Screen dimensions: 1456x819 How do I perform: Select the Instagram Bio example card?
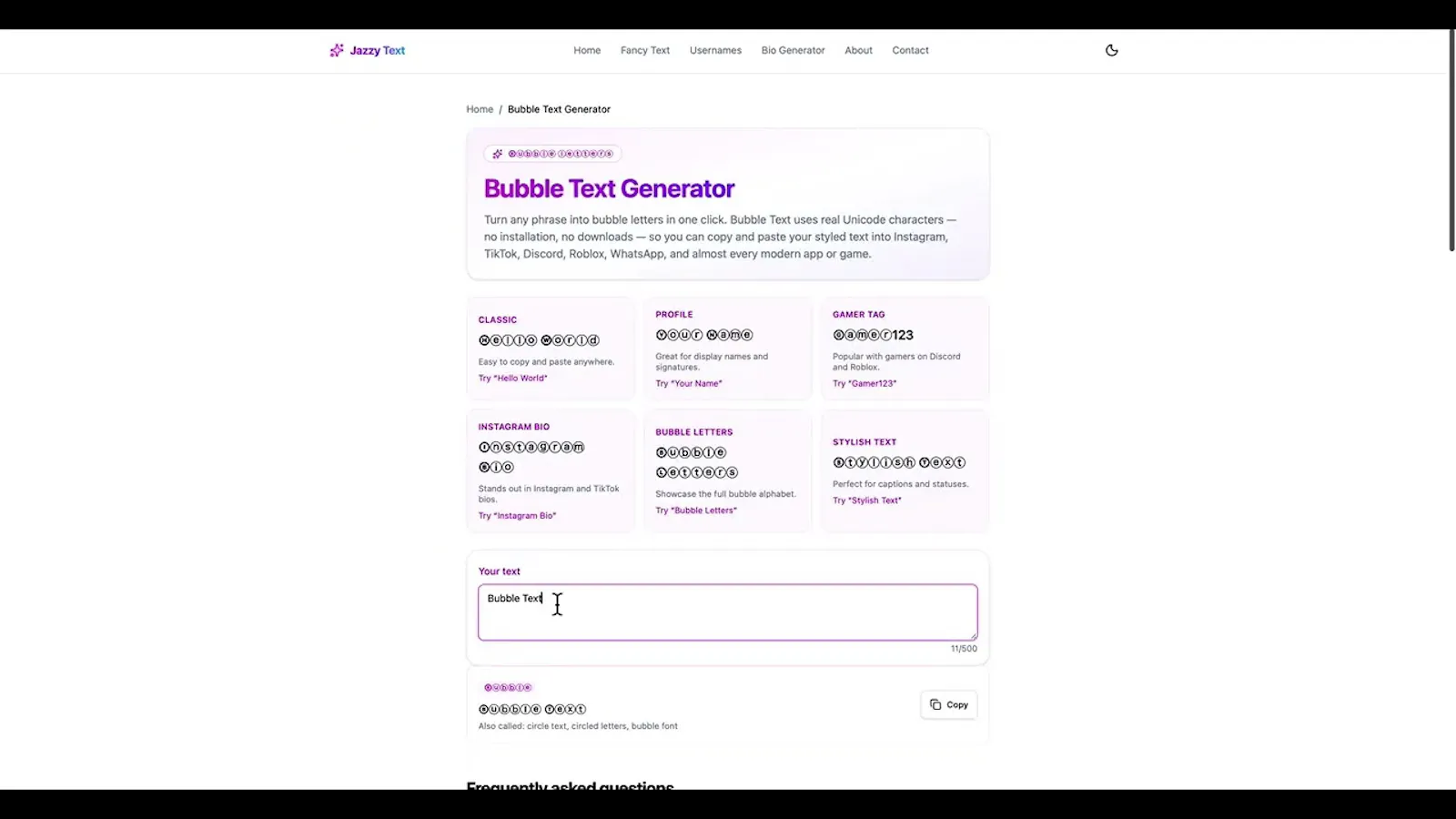click(x=550, y=470)
